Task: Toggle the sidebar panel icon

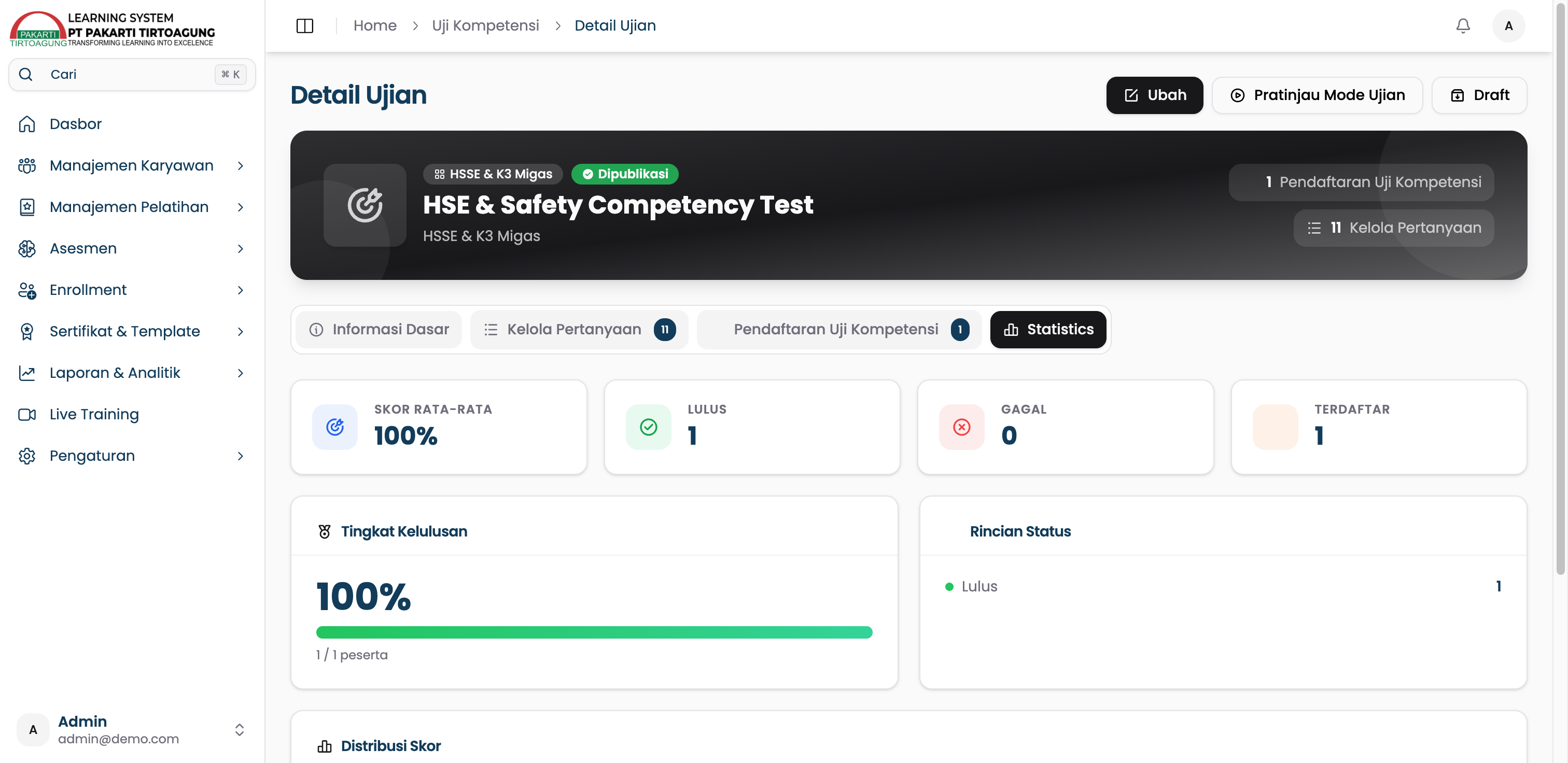Action: (x=304, y=25)
